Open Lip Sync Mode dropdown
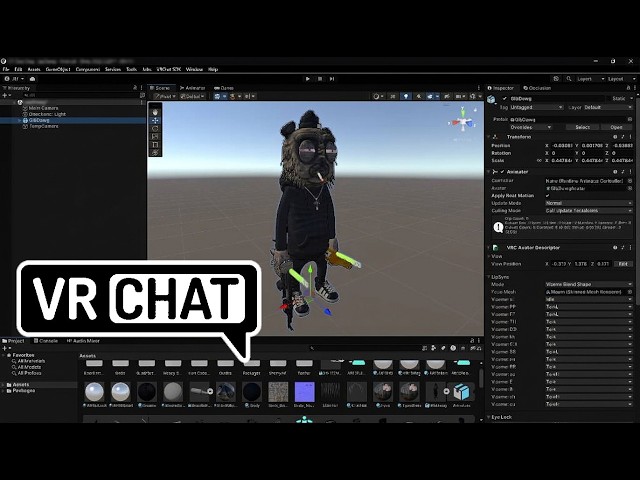The image size is (640, 480). pos(589,284)
